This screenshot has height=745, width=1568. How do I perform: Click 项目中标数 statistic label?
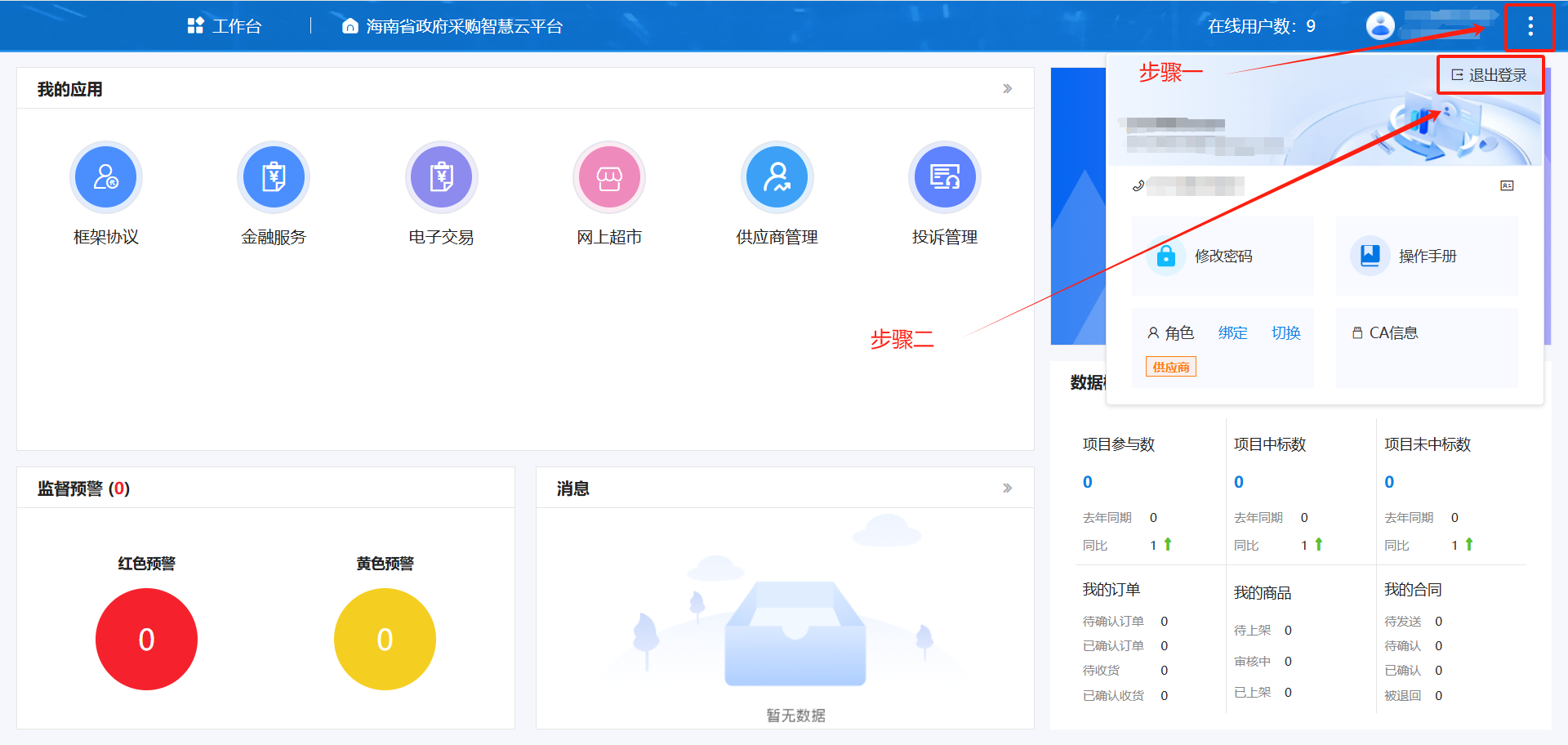pos(1269,444)
